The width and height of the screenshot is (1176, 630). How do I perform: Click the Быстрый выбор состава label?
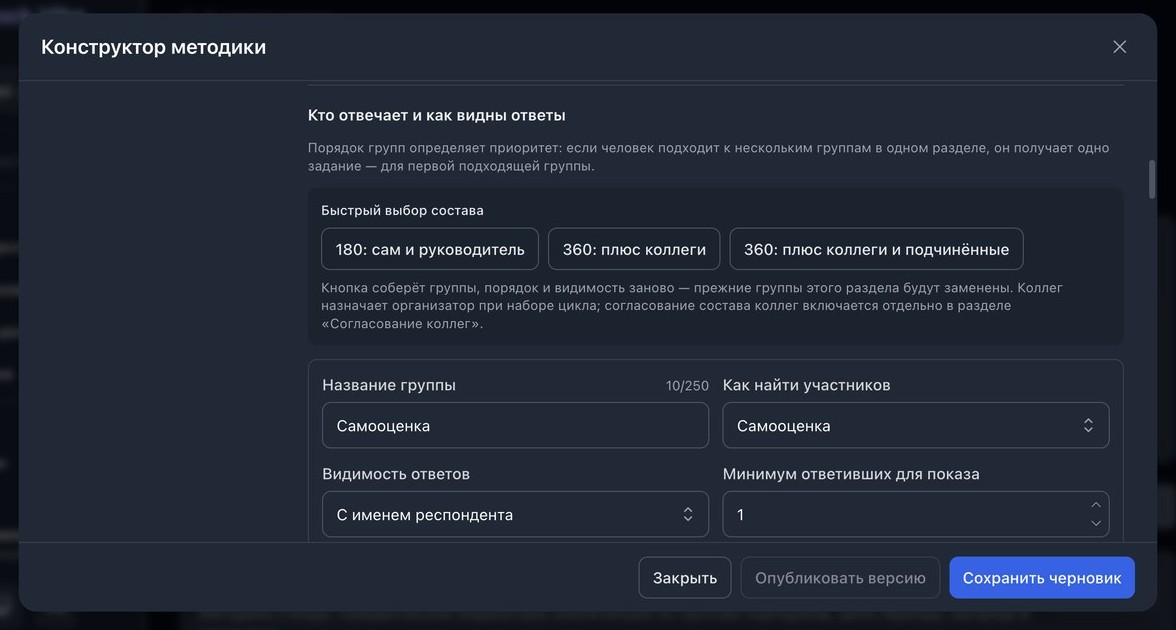402,210
